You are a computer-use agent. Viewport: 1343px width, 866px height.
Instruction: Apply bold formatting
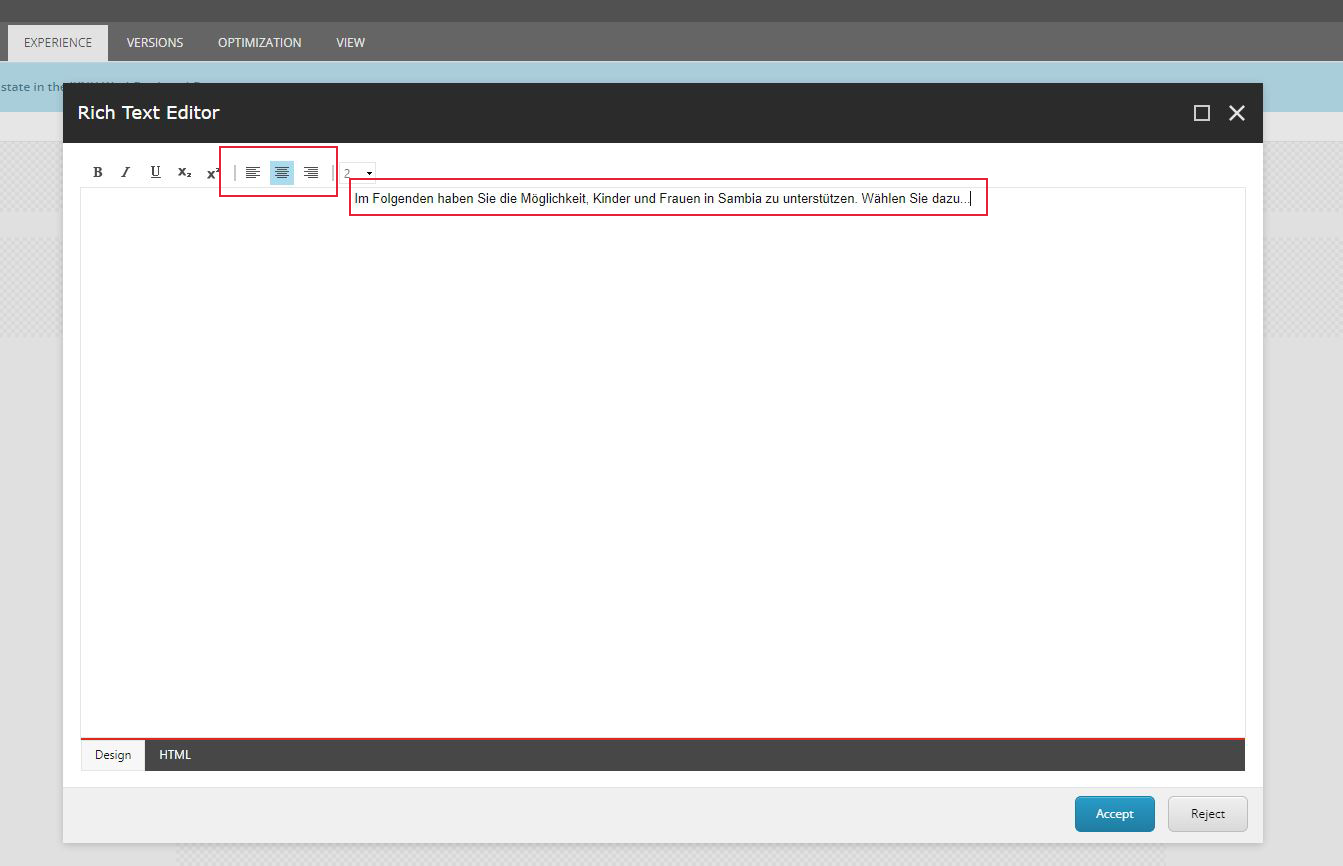(x=97, y=172)
